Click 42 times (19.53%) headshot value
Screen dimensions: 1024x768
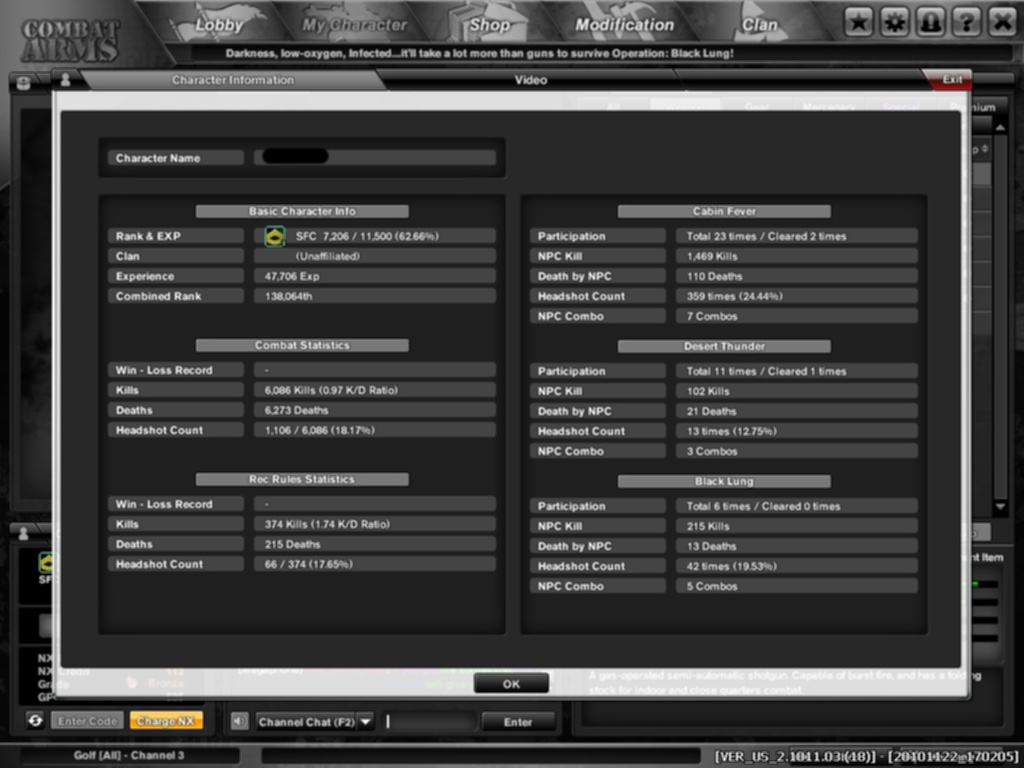pyautogui.click(x=731, y=566)
